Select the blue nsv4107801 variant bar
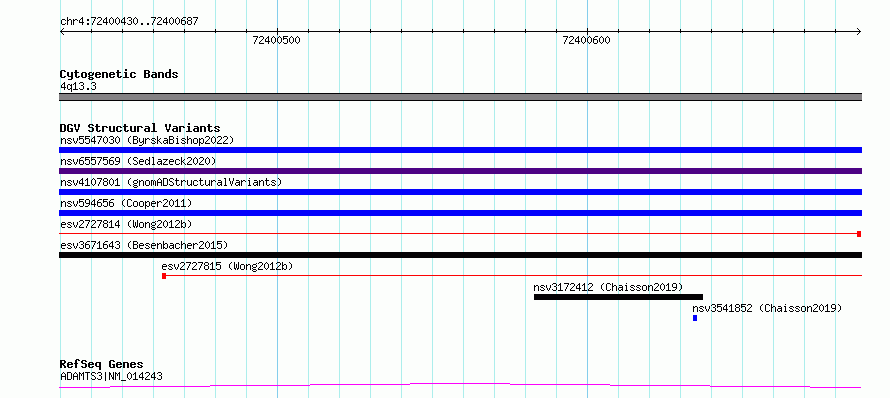Viewport: 890px width, 398px height. tap(460, 192)
